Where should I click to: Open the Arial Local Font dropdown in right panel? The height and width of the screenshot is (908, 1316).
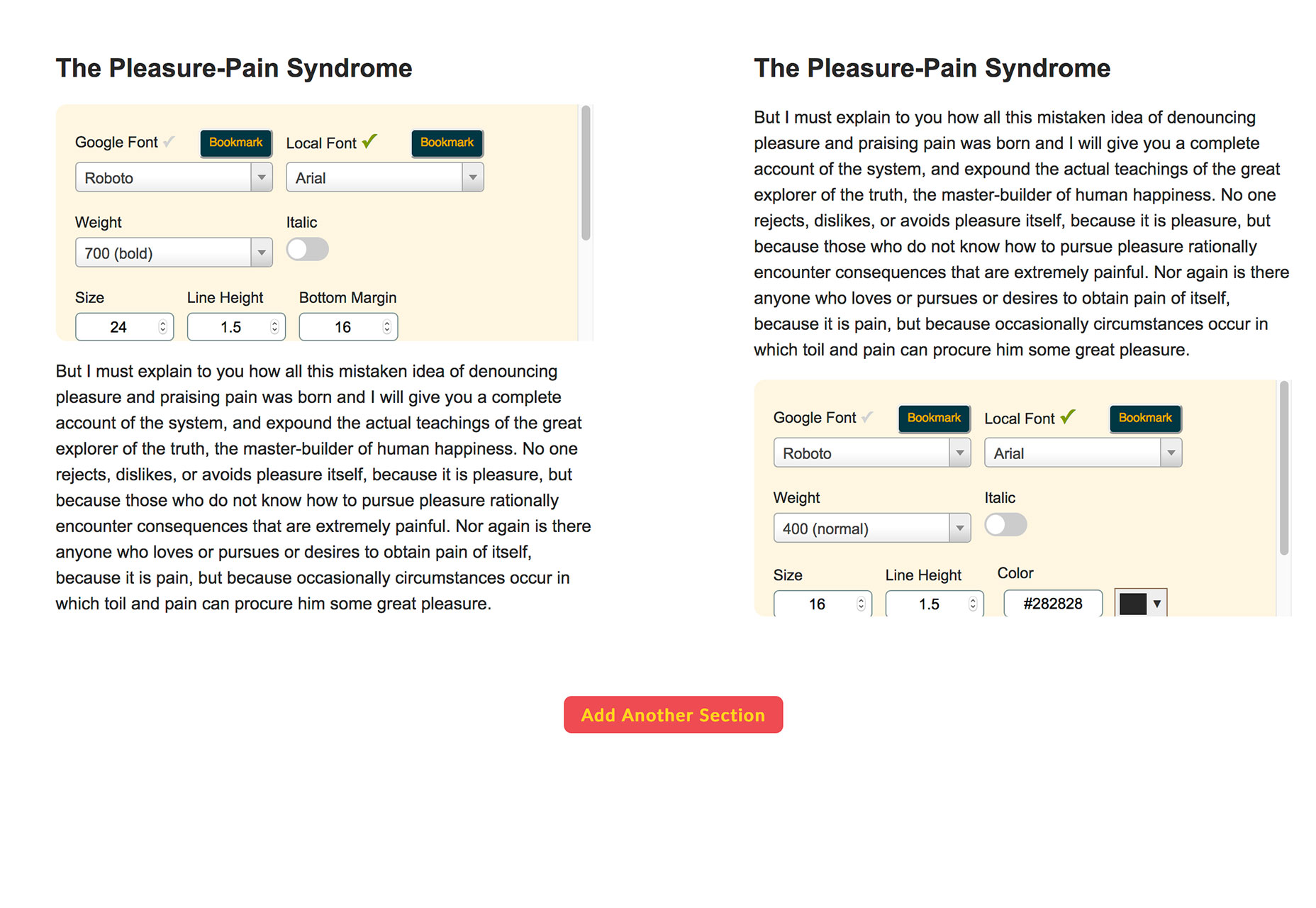1083,453
